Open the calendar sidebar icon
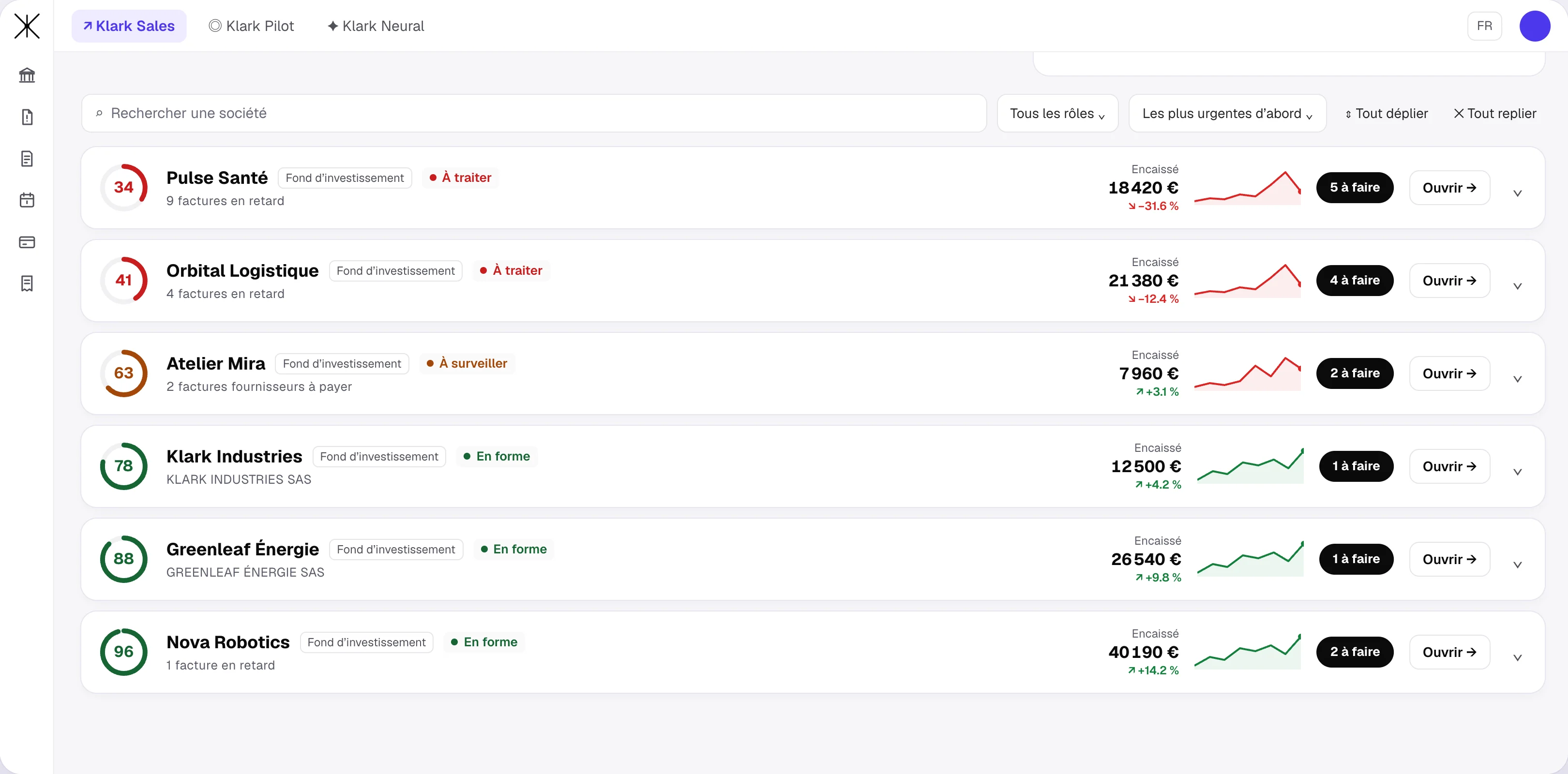 pos(27,200)
